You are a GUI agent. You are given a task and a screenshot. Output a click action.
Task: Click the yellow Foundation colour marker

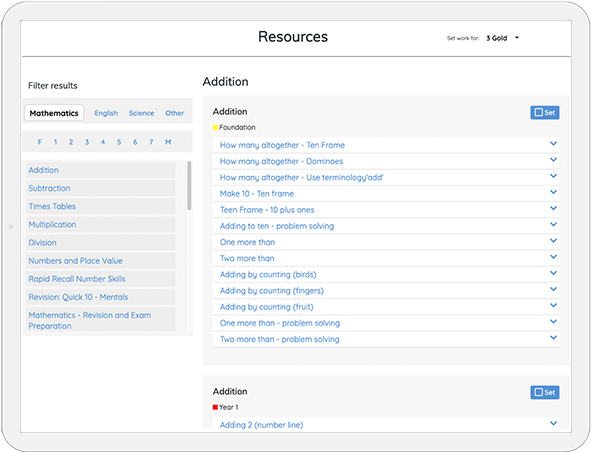(215, 127)
